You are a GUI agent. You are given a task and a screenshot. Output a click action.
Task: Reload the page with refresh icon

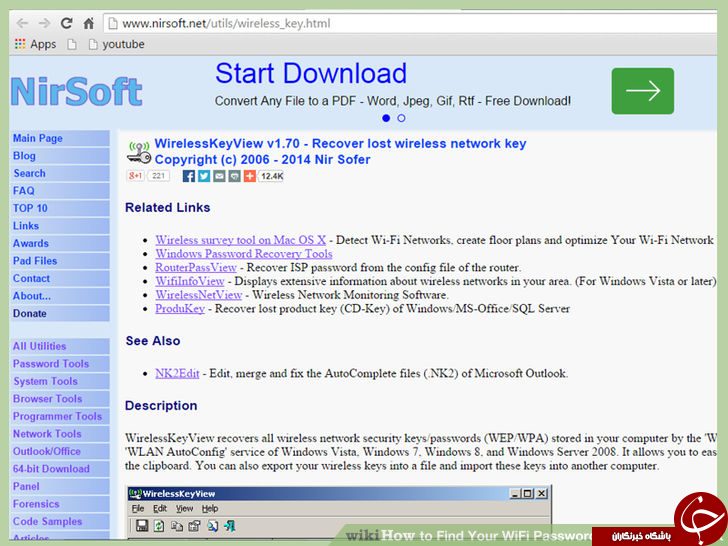pyautogui.click(x=66, y=23)
